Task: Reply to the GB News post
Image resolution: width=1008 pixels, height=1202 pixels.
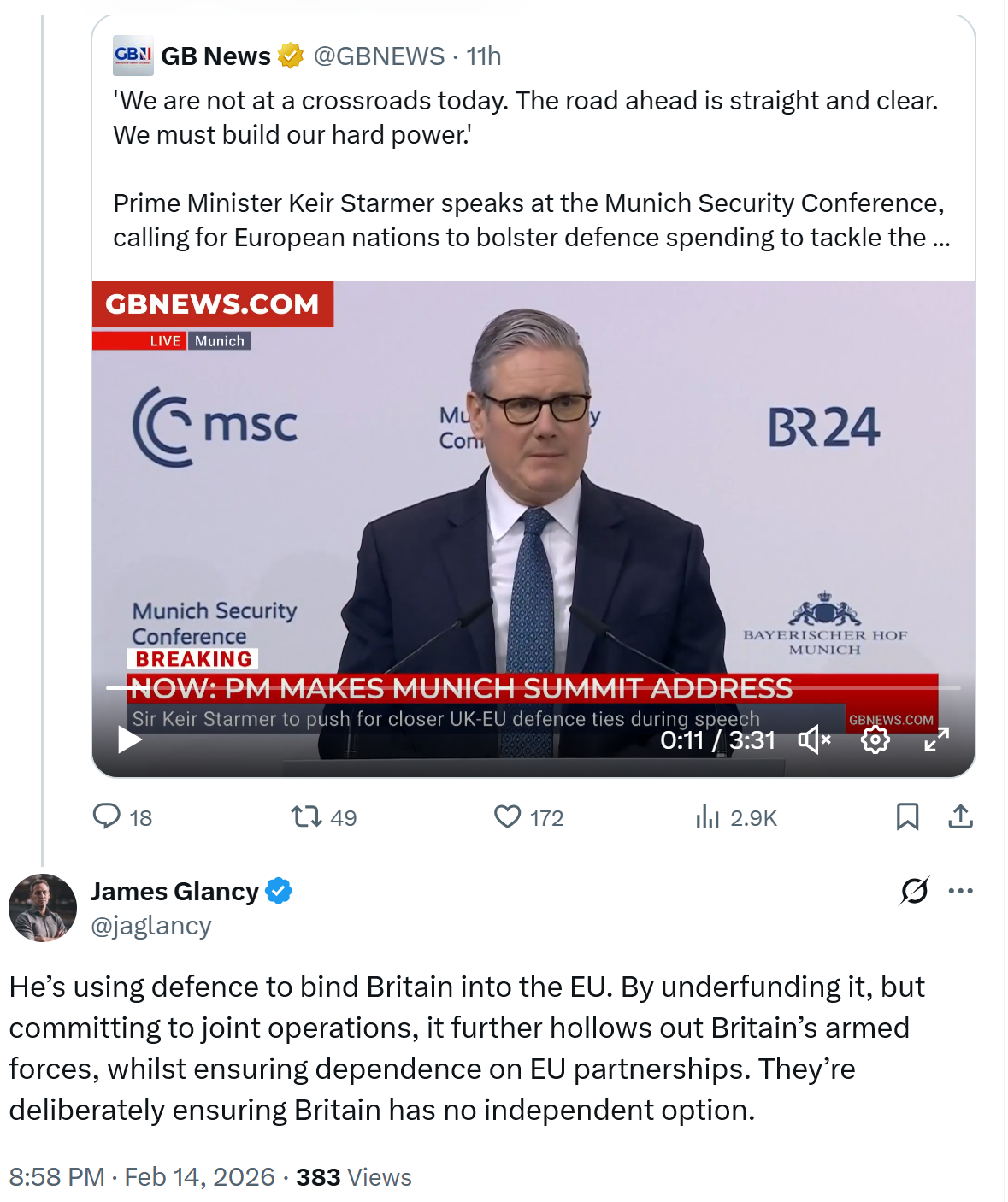Action: coord(107,816)
